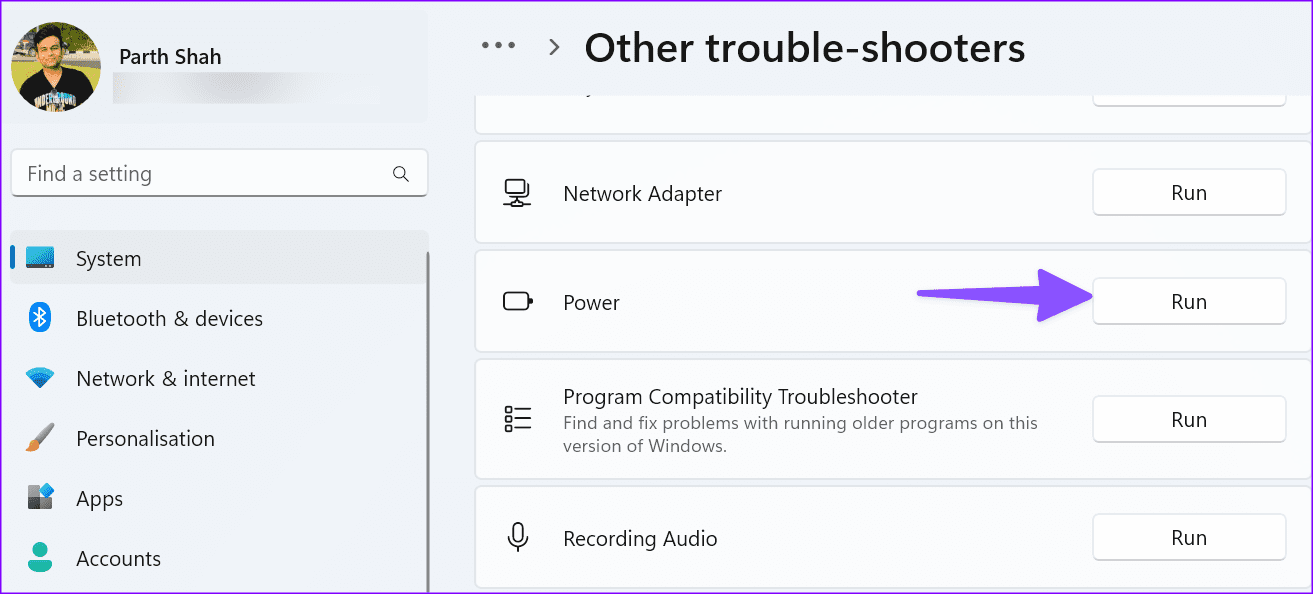Open the breadcrumb ellipsis menu
This screenshot has height=594, width=1313.
pos(499,46)
